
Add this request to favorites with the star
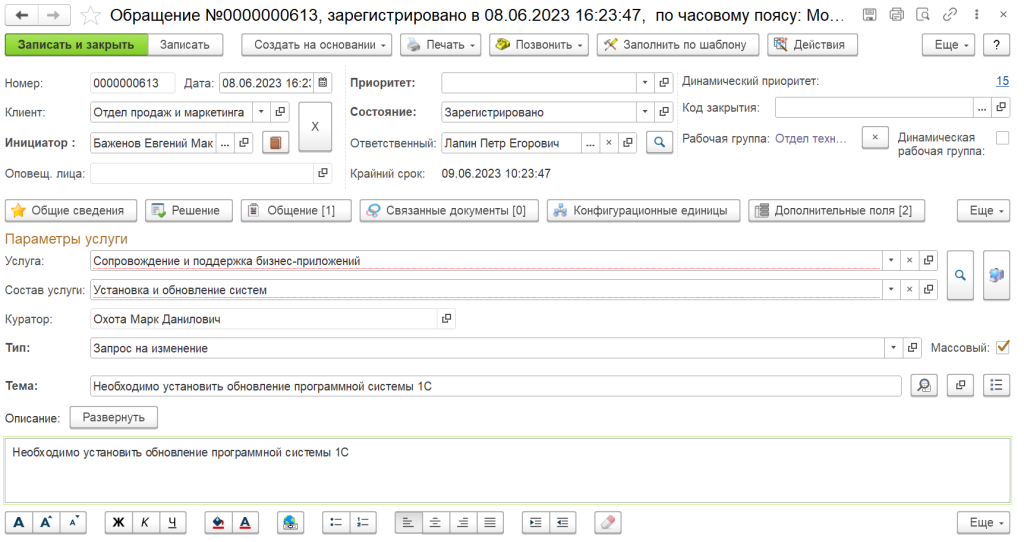[90, 16]
